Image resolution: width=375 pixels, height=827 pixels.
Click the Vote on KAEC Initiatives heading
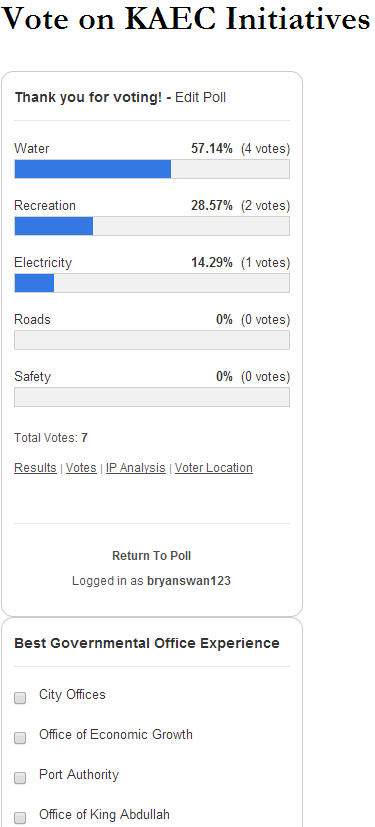187,19
